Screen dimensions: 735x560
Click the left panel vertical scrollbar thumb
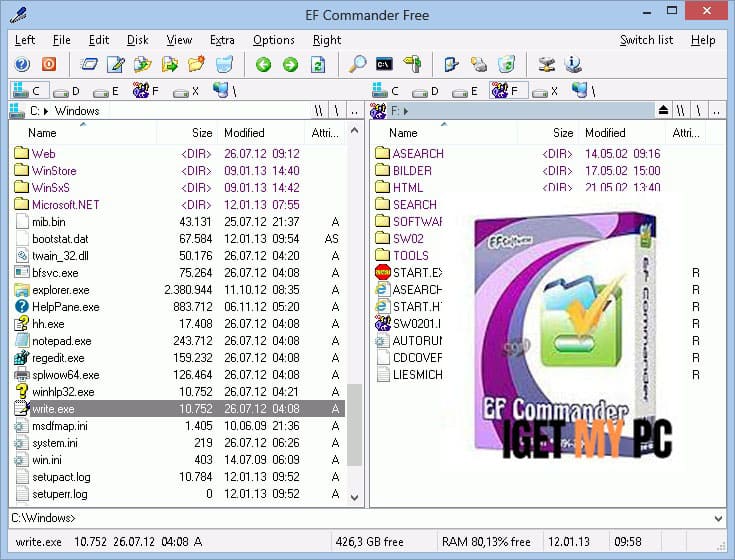pos(354,425)
